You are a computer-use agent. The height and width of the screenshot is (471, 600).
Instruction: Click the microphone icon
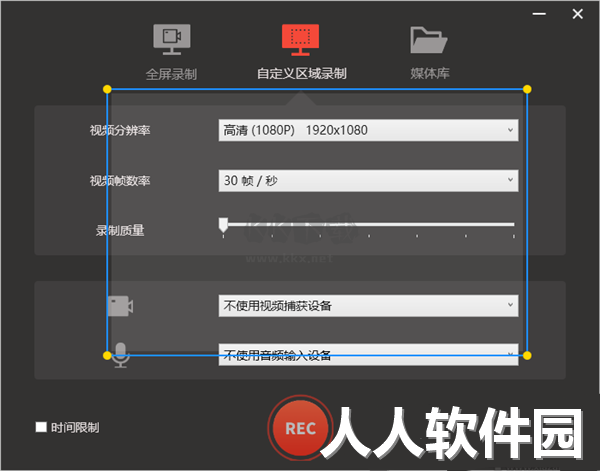[121, 355]
